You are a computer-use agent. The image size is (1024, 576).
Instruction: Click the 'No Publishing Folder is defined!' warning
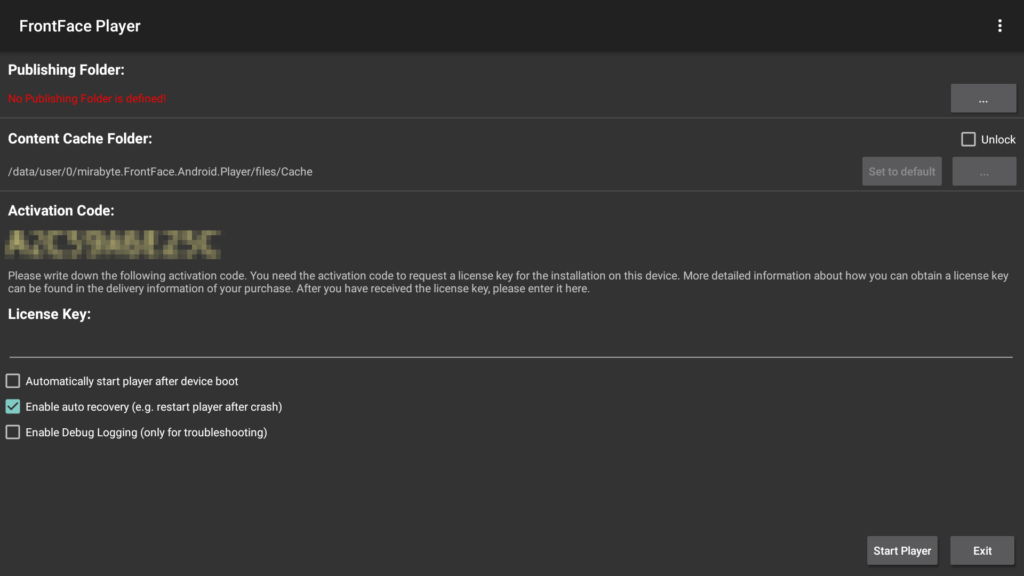87,99
